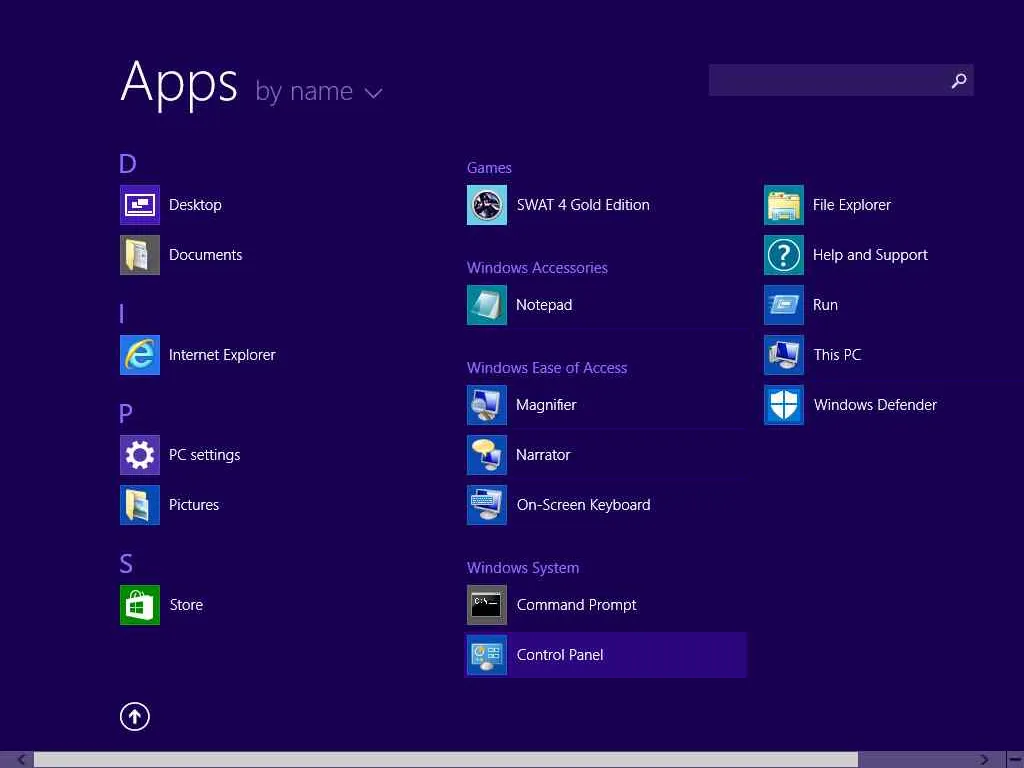The width and height of the screenshot is (1024, 768).
Task: Open the Notepad icon
Action: (487, 305)
